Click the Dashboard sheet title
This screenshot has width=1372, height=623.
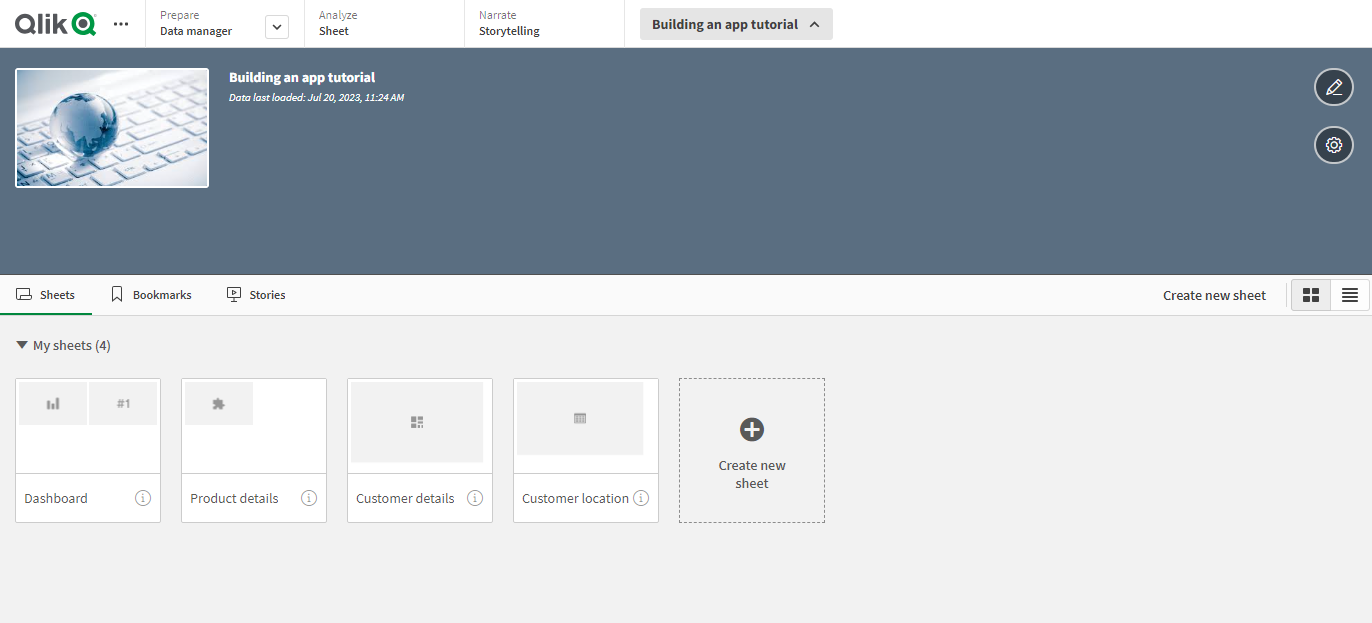coord(56,498)
